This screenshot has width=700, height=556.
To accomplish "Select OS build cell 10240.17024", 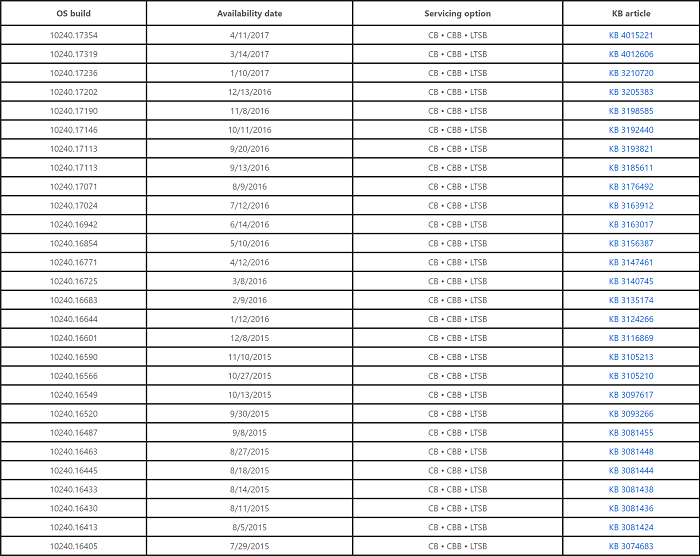I will pos(74,205).
